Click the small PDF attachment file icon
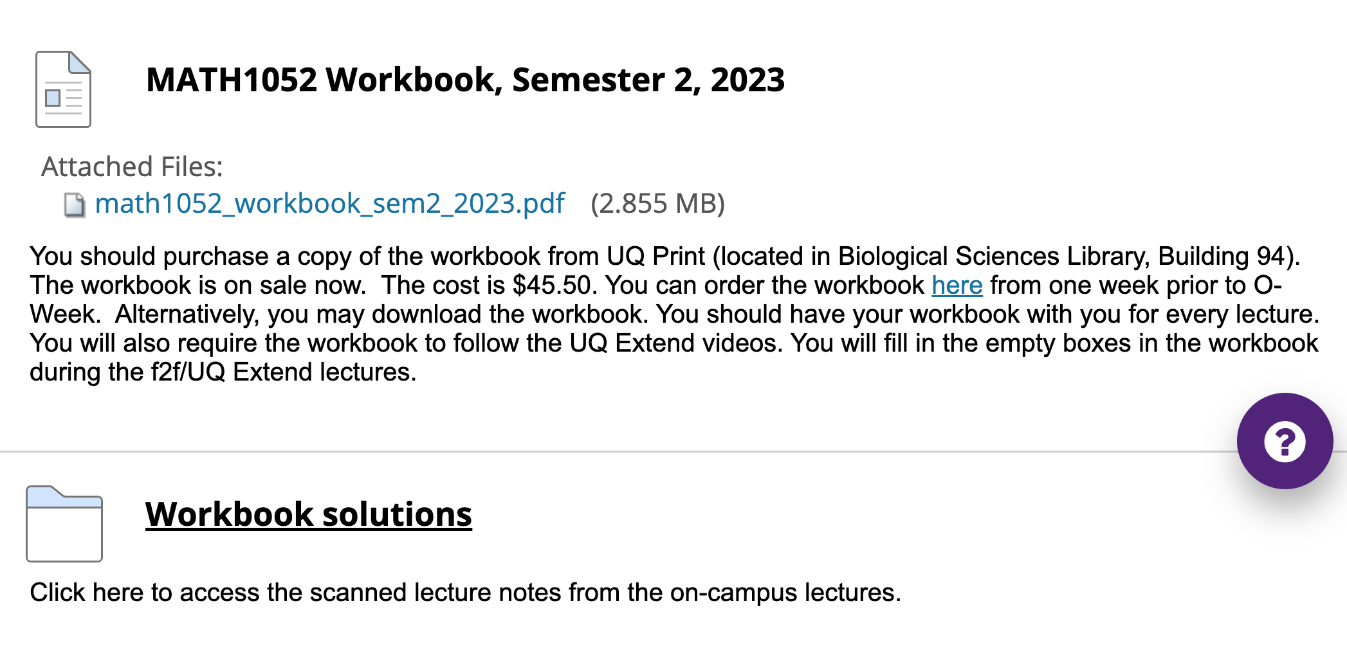The image size is (1347, 648). [x=75, y=205]
